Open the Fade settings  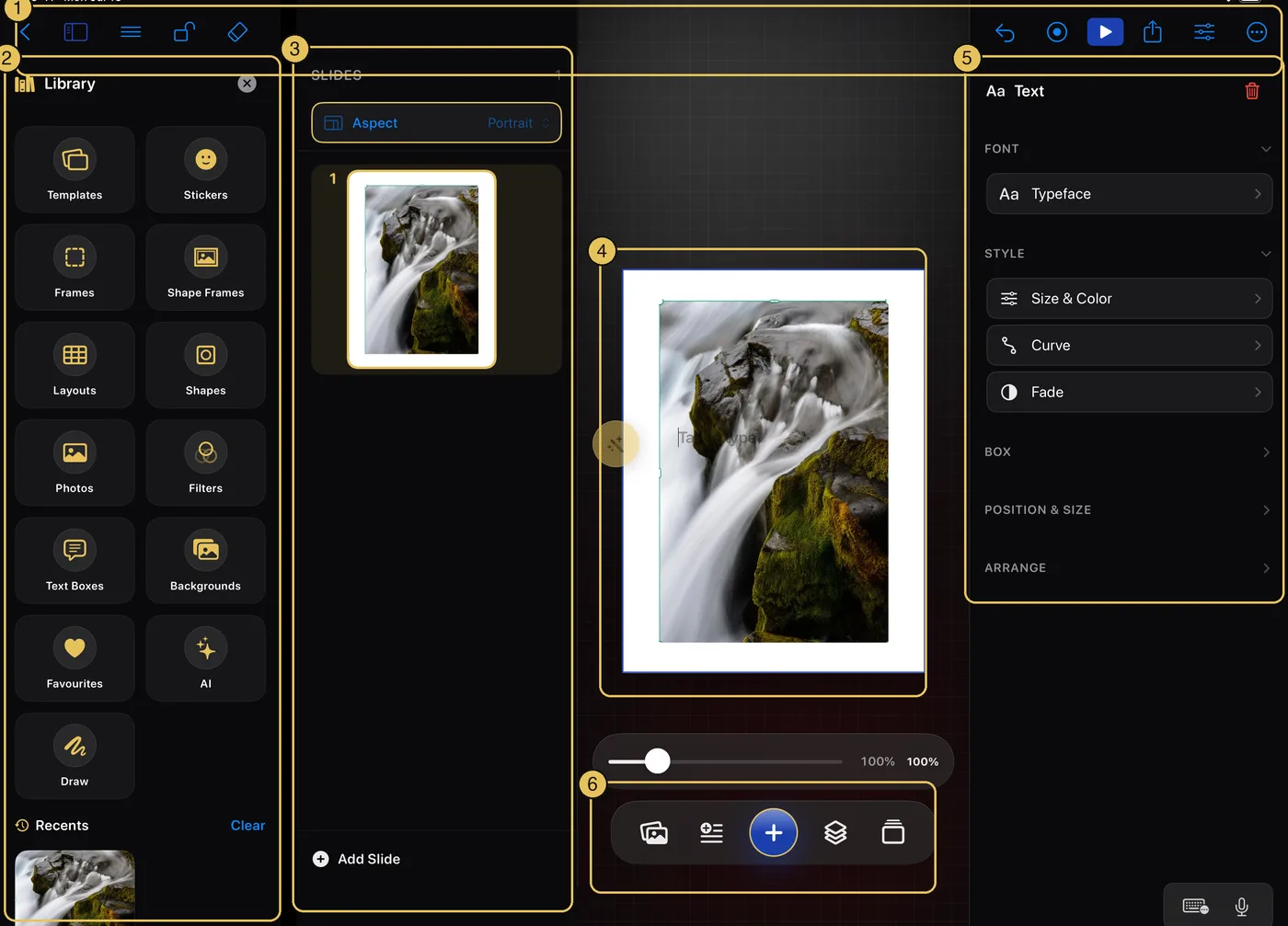click(x=1130, y=392)
